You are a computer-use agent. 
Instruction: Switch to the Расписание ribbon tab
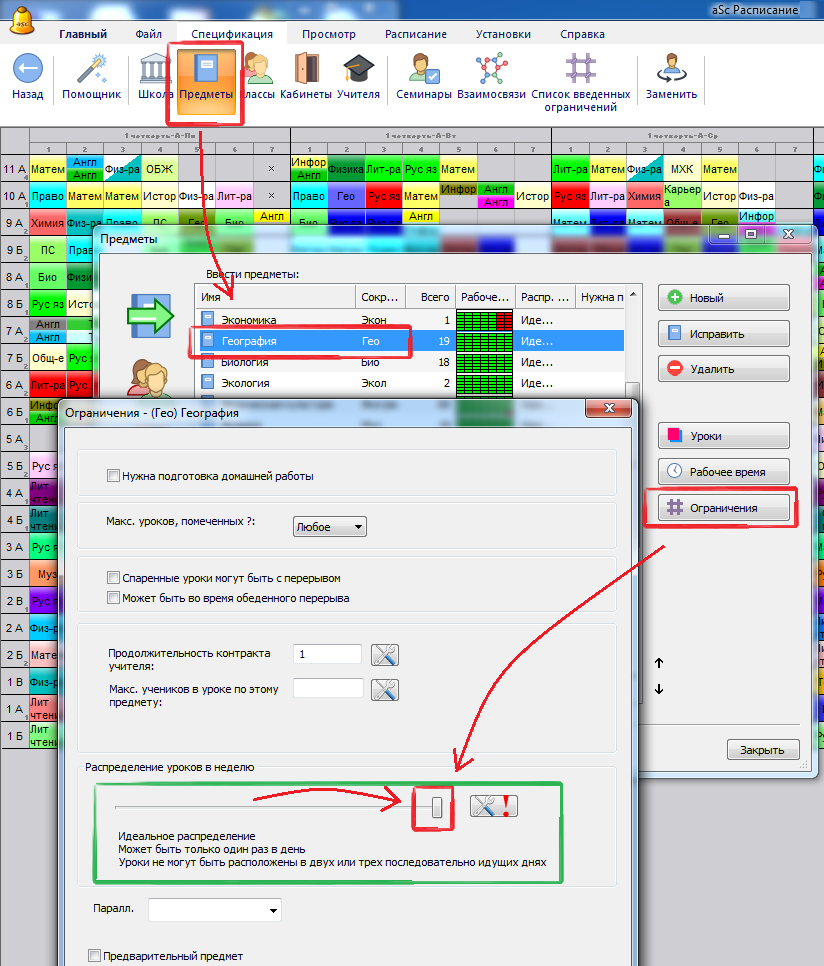[416, 34]
